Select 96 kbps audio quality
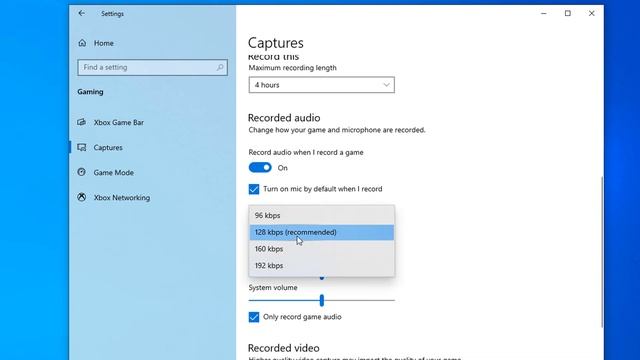 tap(322, 216)
